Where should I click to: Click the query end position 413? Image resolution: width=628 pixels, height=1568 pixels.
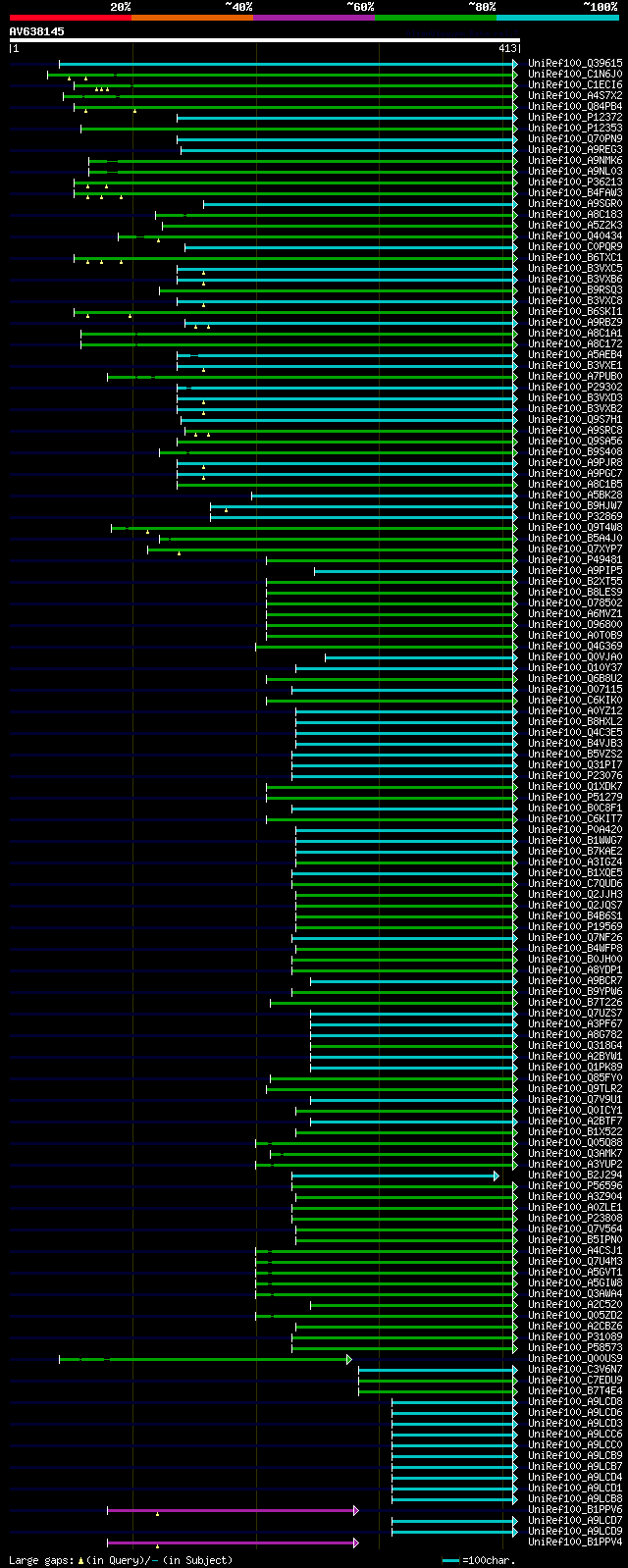(x=507, y=48)
